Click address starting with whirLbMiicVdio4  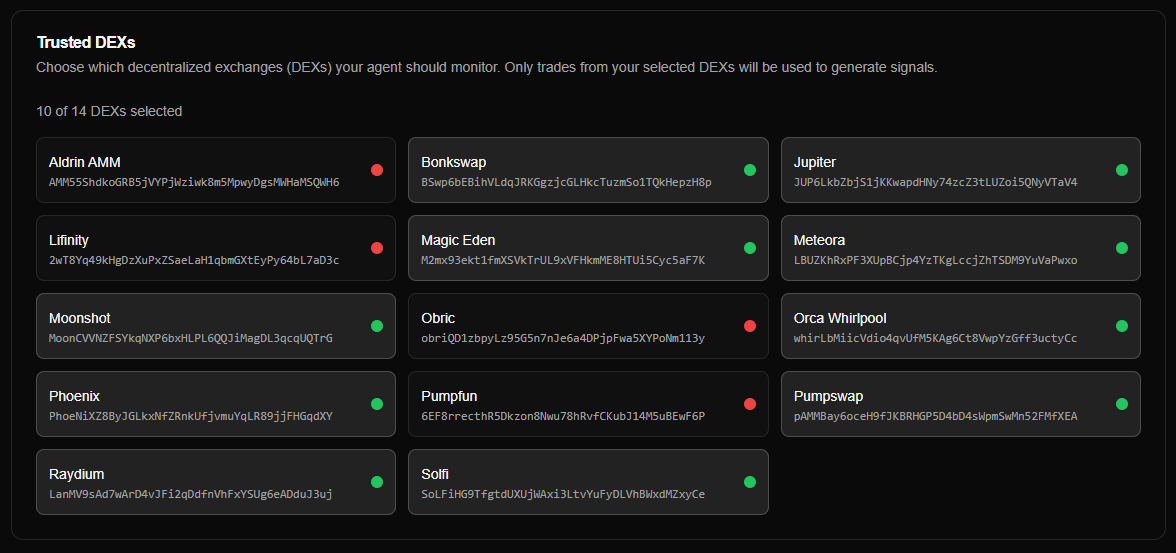click(x=935, y=338)
